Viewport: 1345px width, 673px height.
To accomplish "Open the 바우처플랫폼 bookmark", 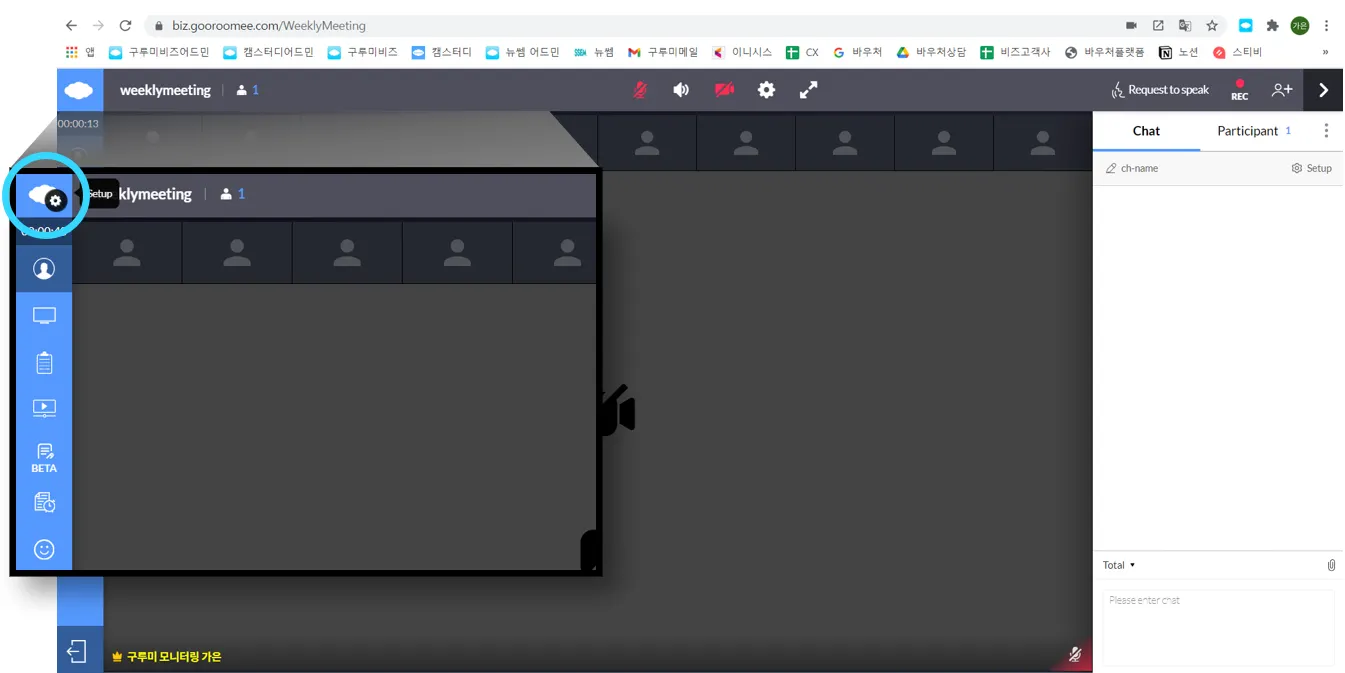I will click(x=1105, y=52).
